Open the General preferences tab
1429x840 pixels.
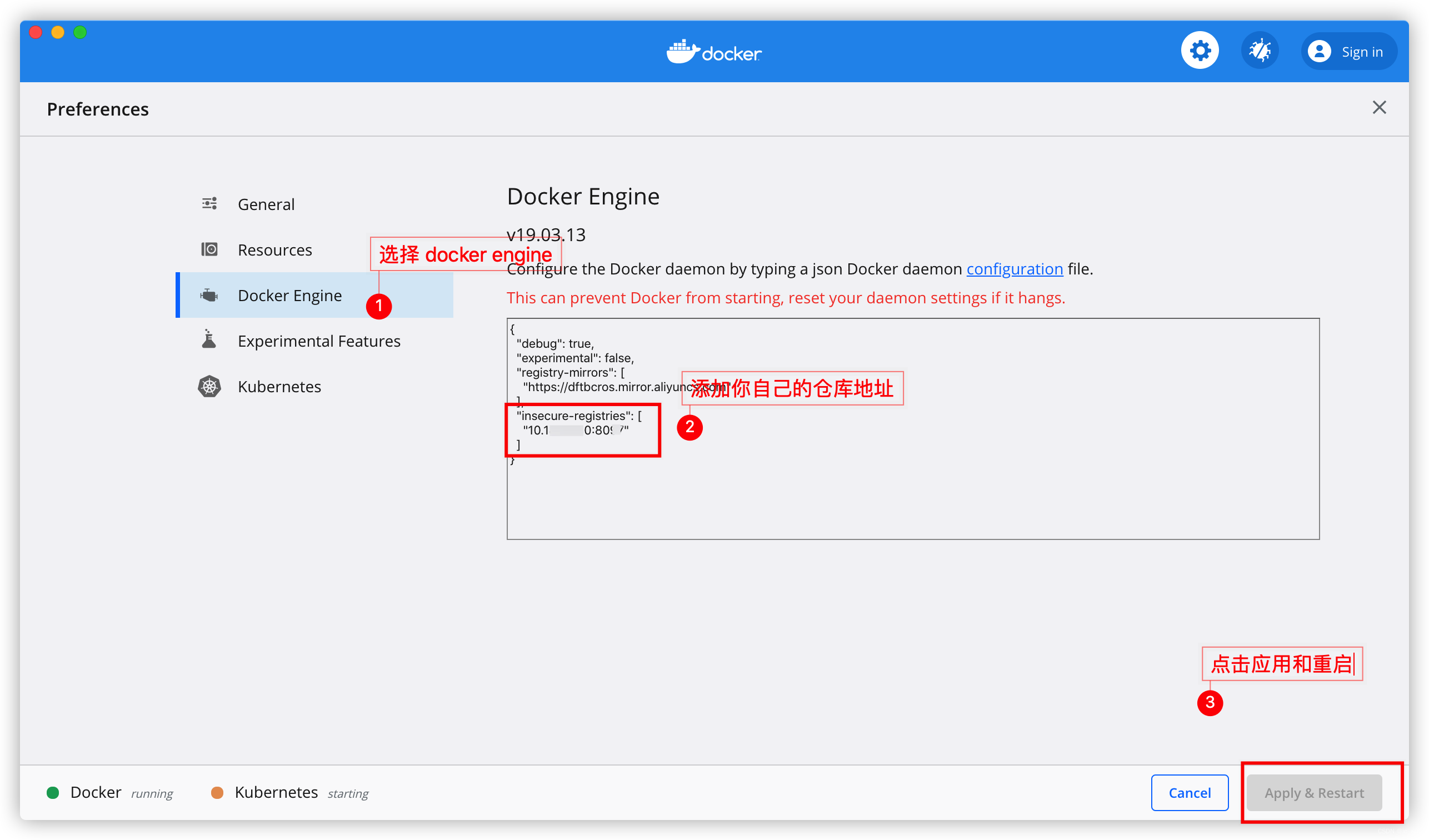[x=314, y=204]
